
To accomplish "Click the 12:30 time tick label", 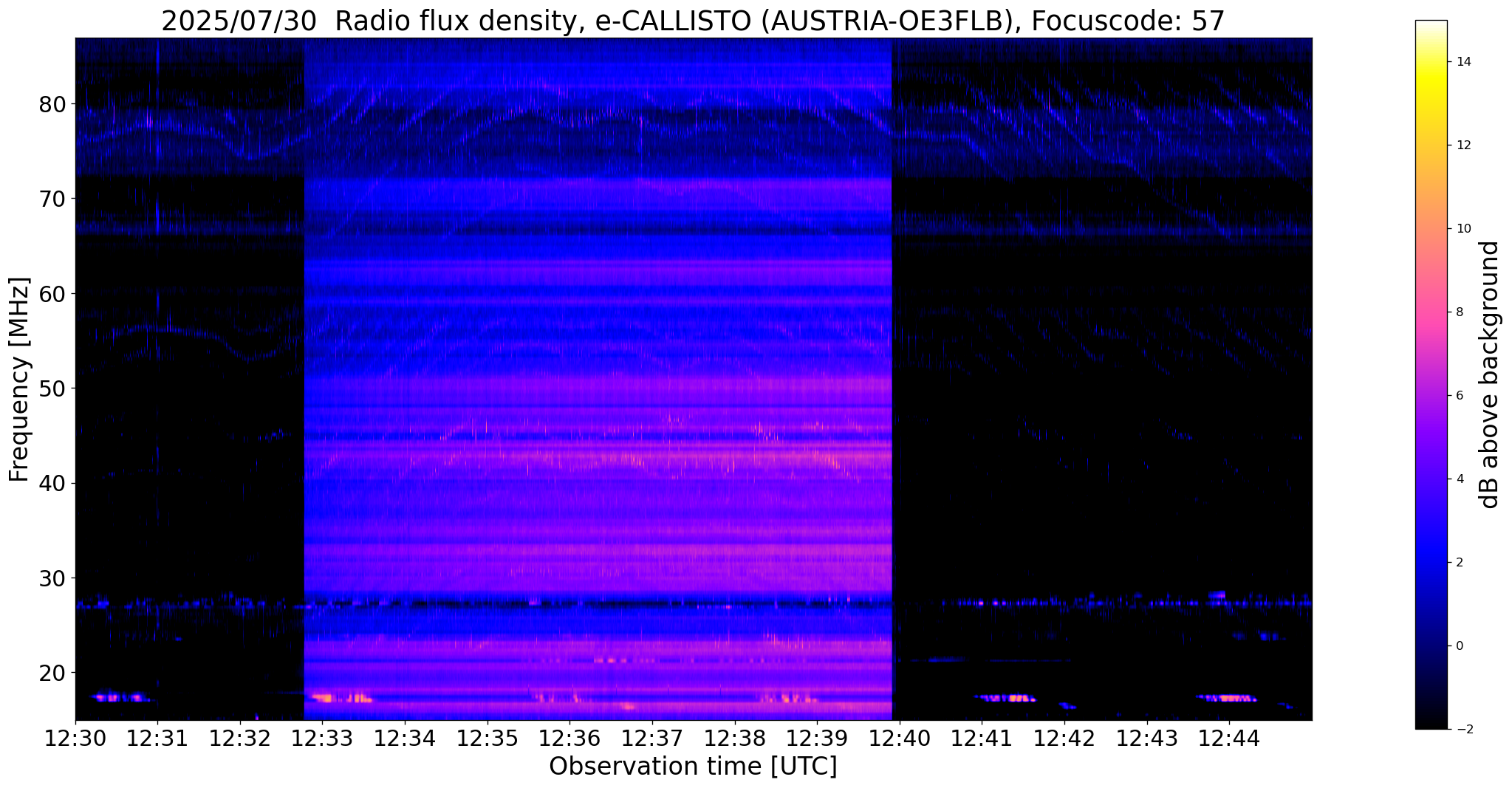I will point(75,738).
